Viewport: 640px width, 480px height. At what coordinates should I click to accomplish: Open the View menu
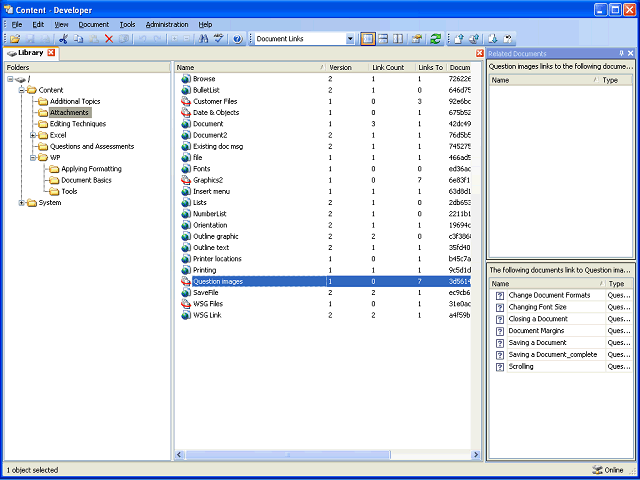(61, 24)
